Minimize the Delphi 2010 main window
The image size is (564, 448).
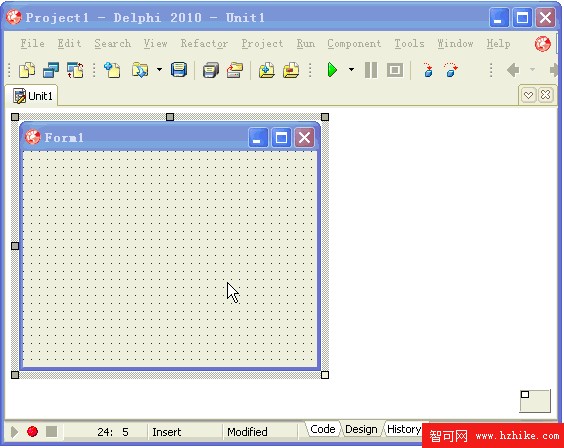tap(499, 17)
